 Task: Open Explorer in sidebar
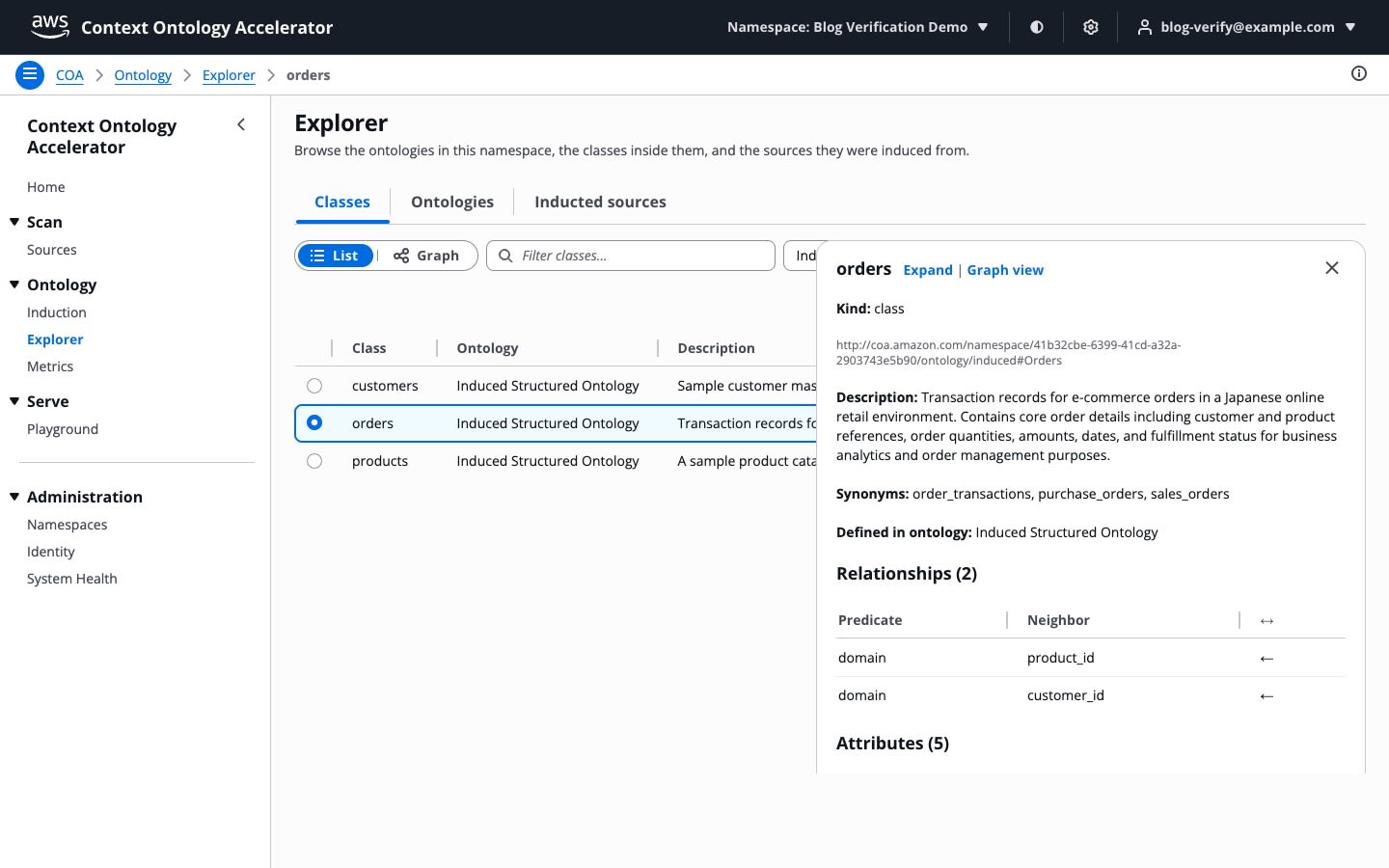point(55,339)
